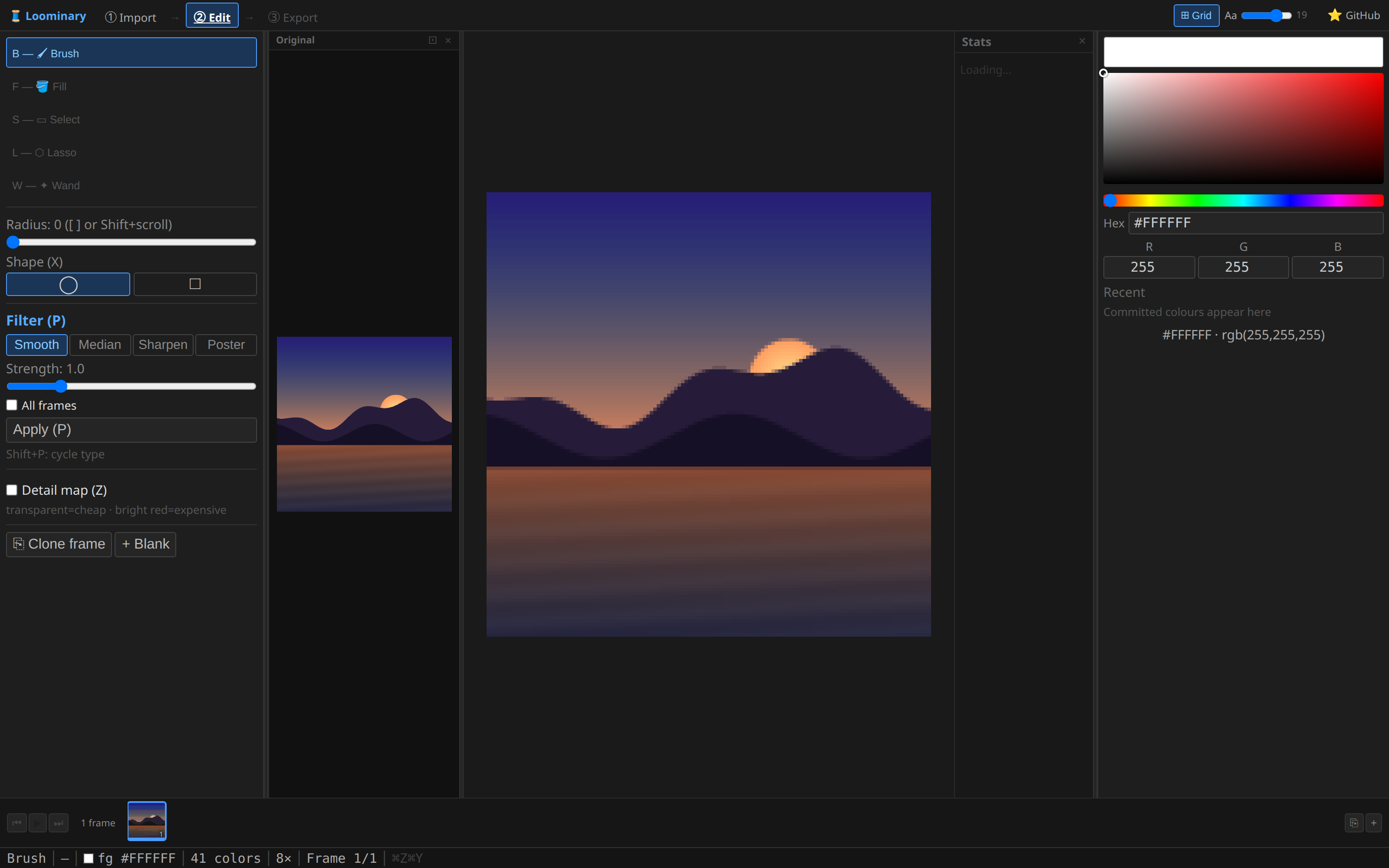Click the G value field
This screenshot has height=868, width=1389.
[x=1243, y=267]
